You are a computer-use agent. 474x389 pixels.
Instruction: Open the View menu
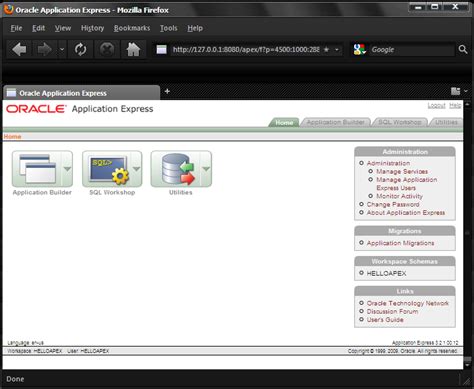pyautogui.click(x=63, y=28)
